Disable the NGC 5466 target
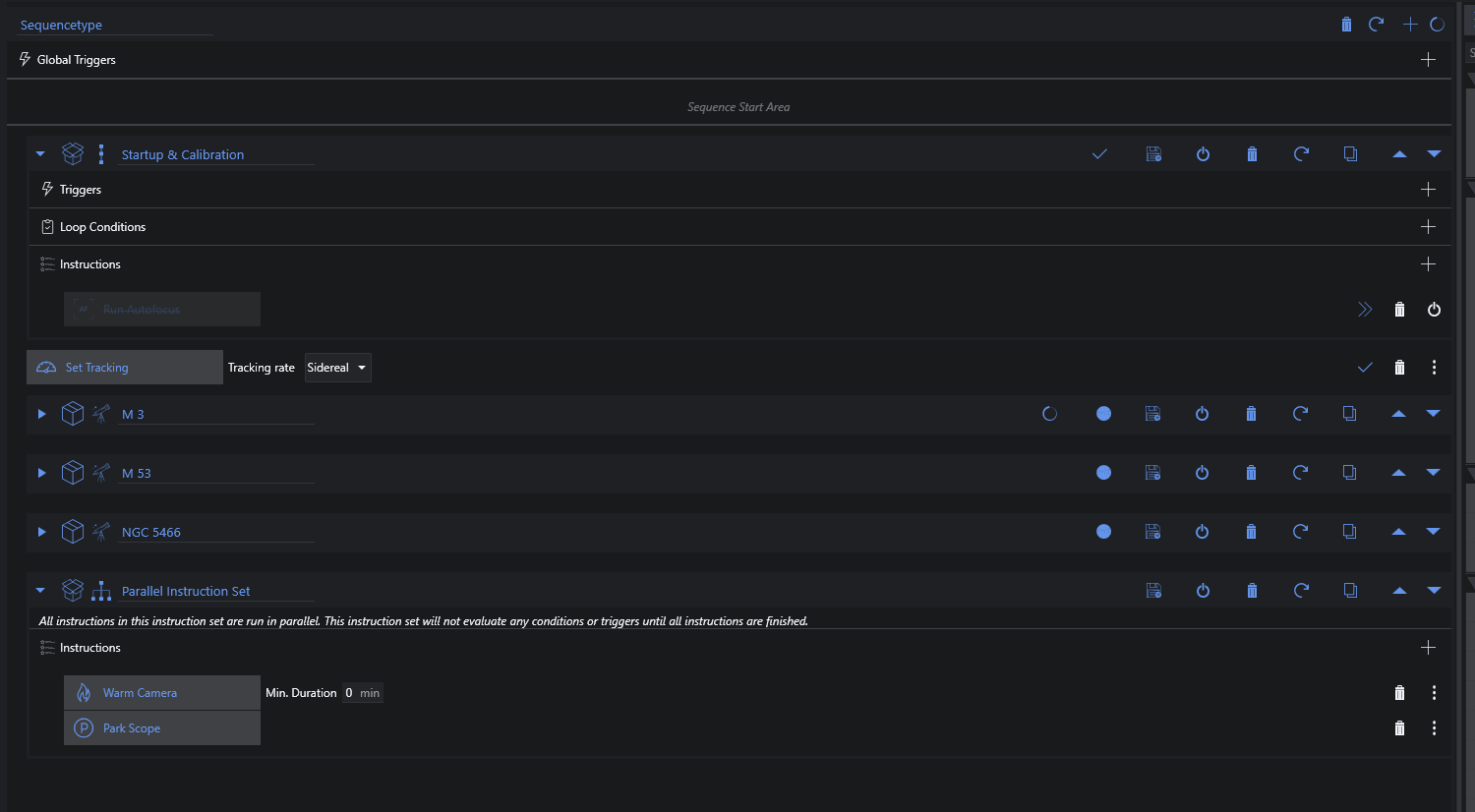The height and width of the screenshot is (812, 1475). [1202, 532]
